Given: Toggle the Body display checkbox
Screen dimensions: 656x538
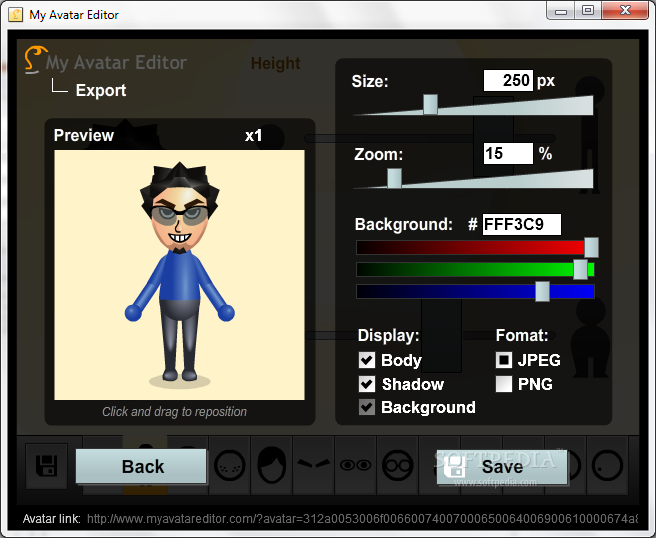Looking at the screenshot, I should coord(367,360).
